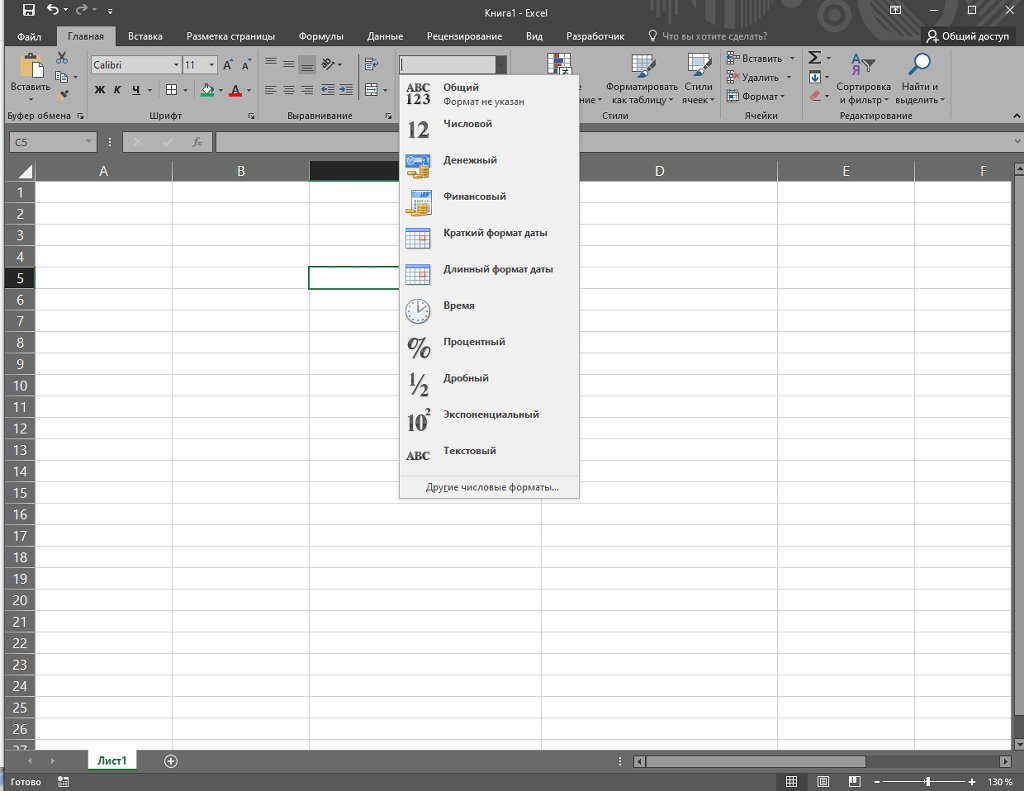Apply cell borders icon
The width and height of the screenshot is (1024, 791).
pos(171,89)
